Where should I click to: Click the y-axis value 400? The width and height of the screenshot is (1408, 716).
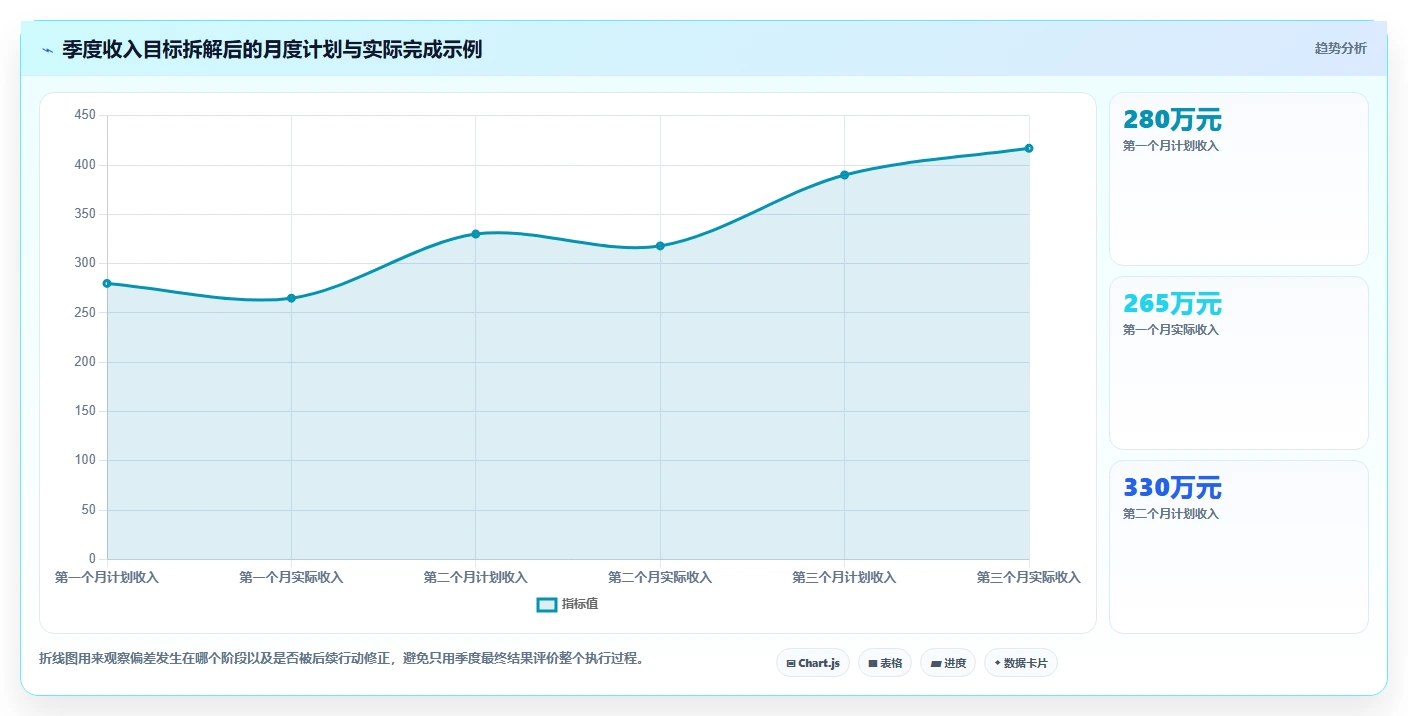point(85,164)
